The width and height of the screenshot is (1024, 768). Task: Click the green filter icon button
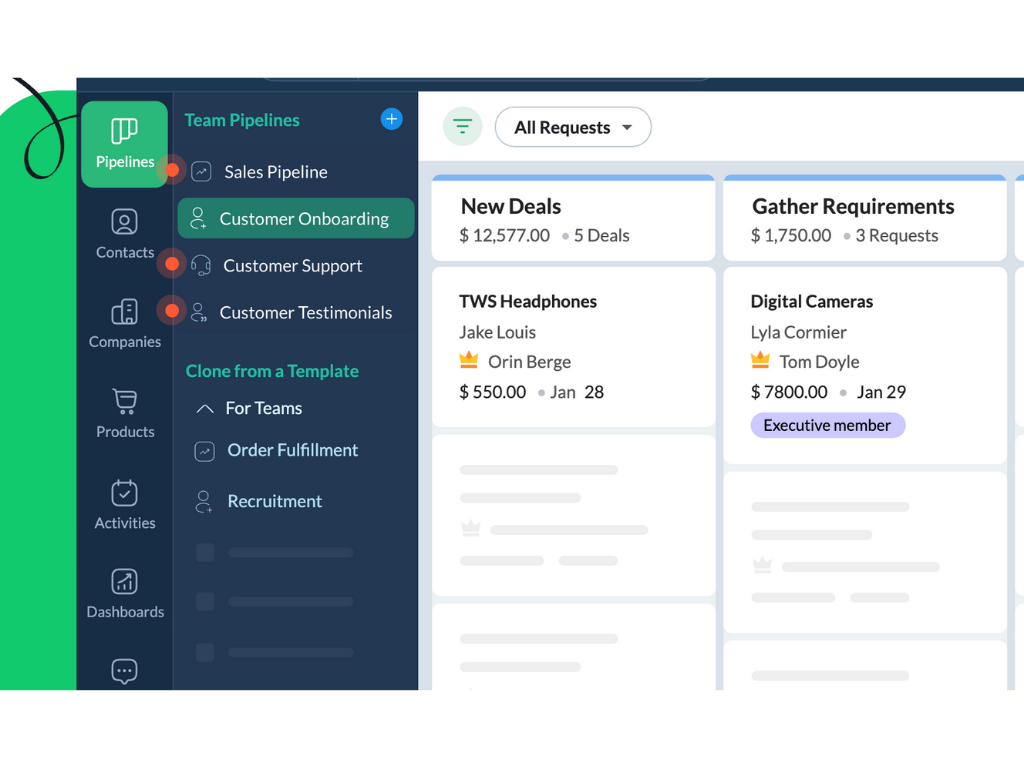(462, 127)
